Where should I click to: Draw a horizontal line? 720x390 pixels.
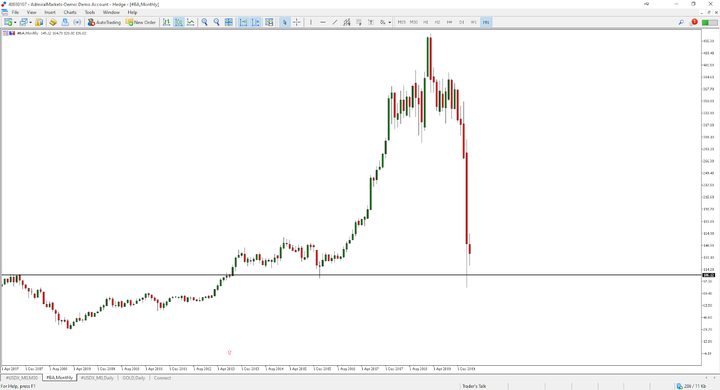pyautogui.click(x=323, y=22)
